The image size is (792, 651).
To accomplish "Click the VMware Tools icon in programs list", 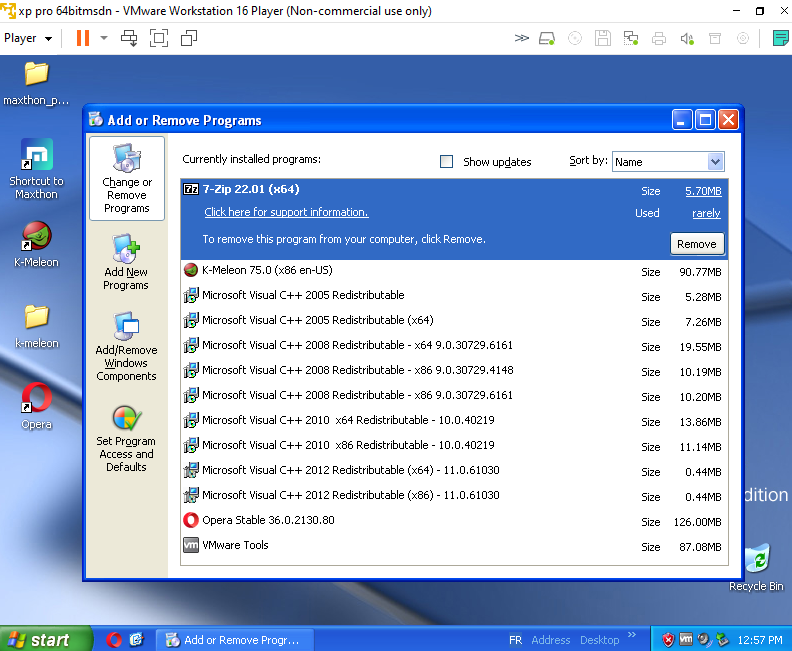I will click(191, 545).
